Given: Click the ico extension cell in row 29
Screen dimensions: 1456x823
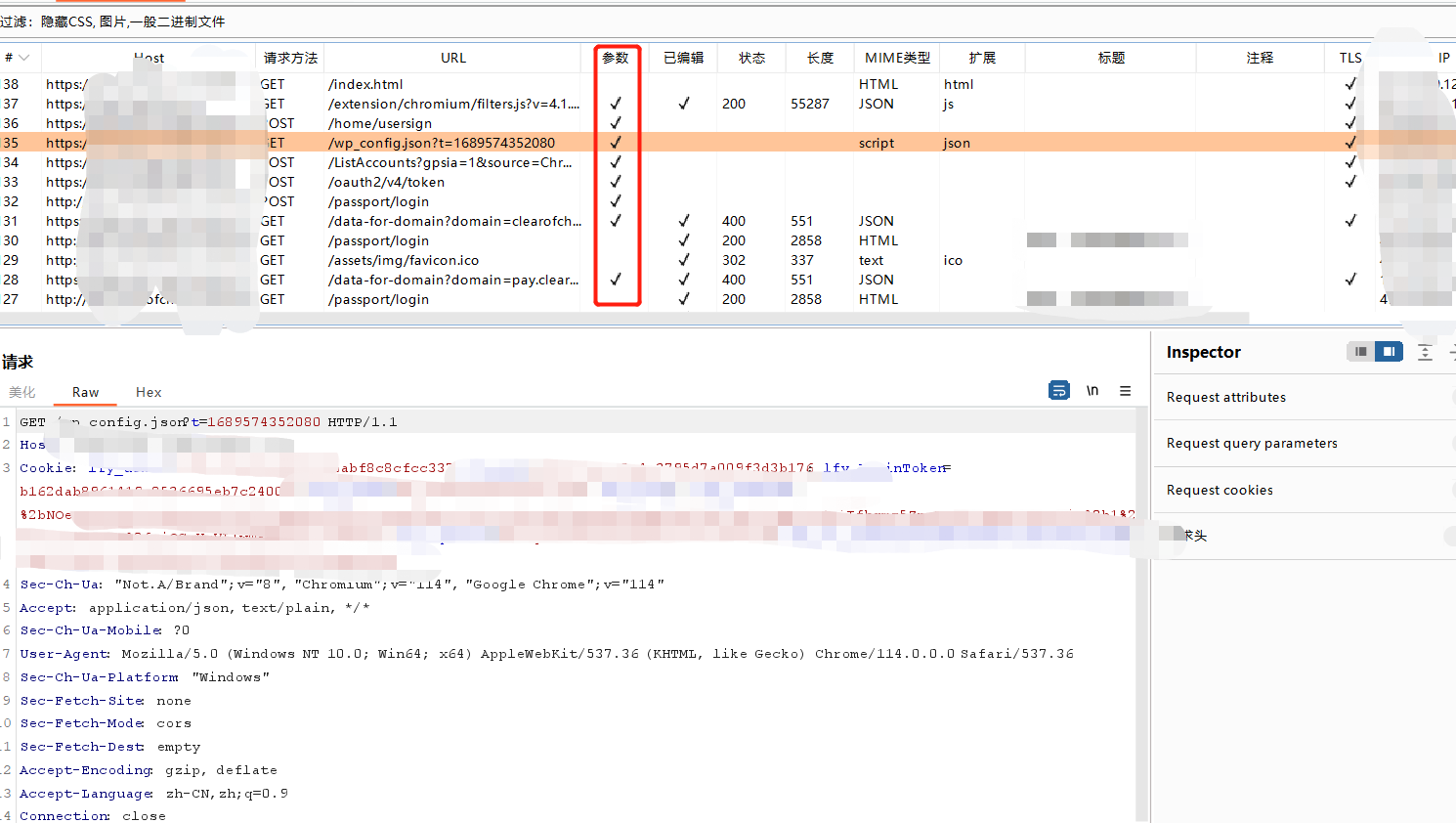Looking at the screenshot, I should pyautogui.click(x=953, y=260).
